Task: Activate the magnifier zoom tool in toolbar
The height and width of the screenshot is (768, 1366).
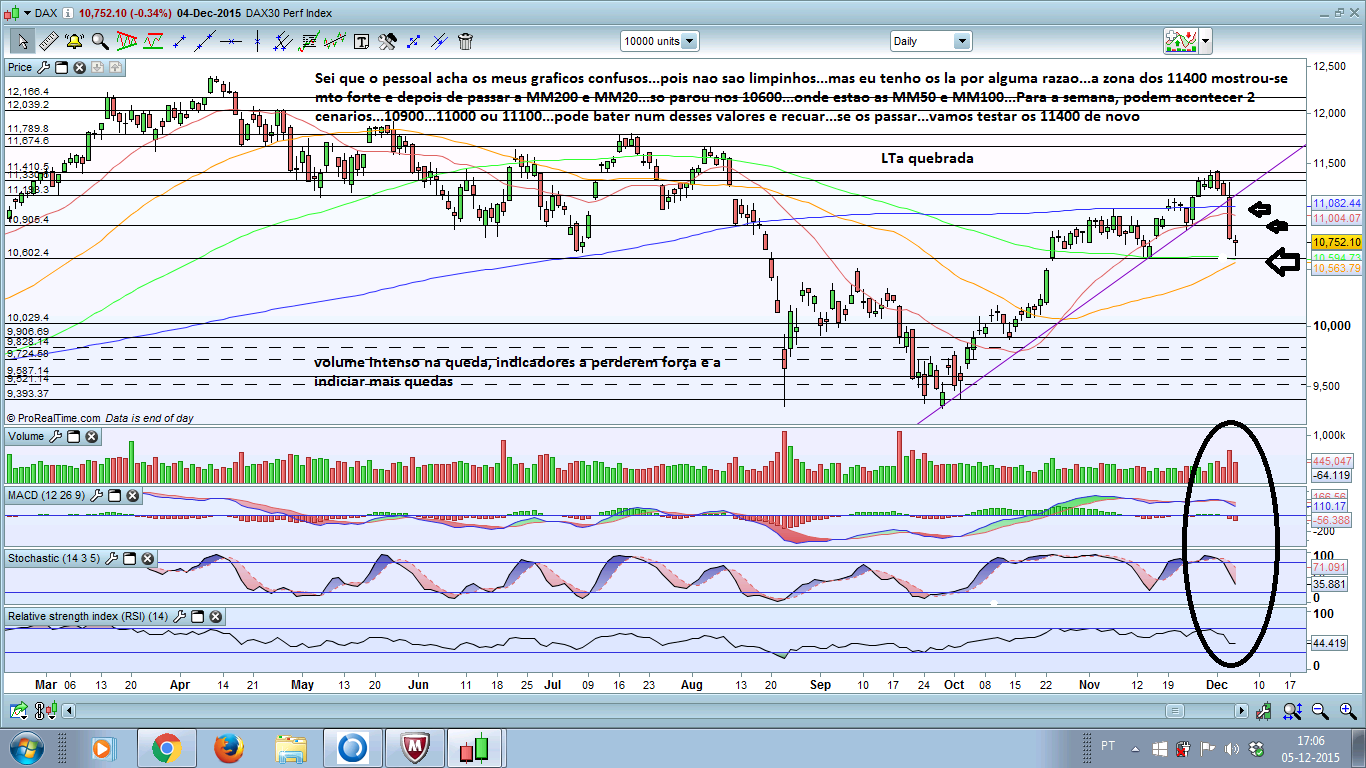Action: coord(100,41)
